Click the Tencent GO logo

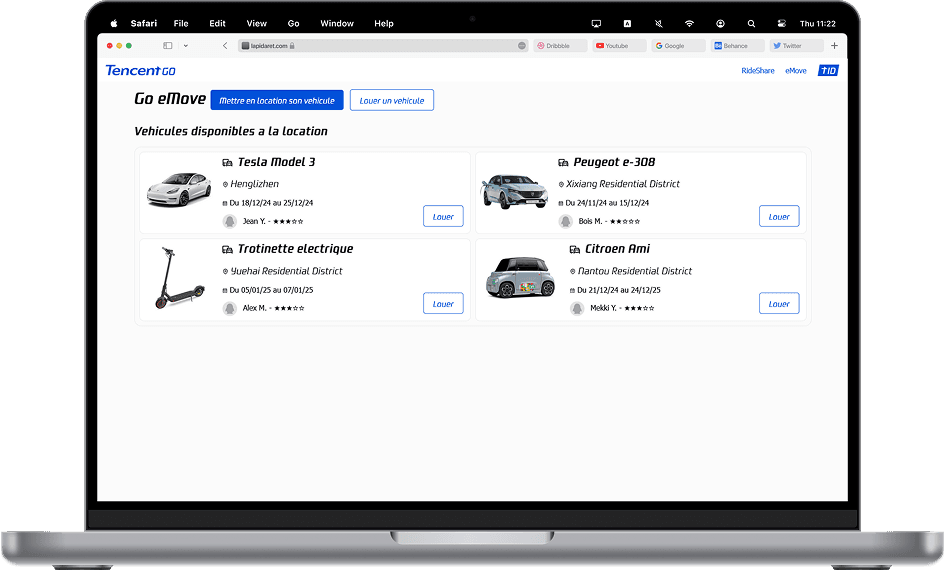[x=140, y=70]
